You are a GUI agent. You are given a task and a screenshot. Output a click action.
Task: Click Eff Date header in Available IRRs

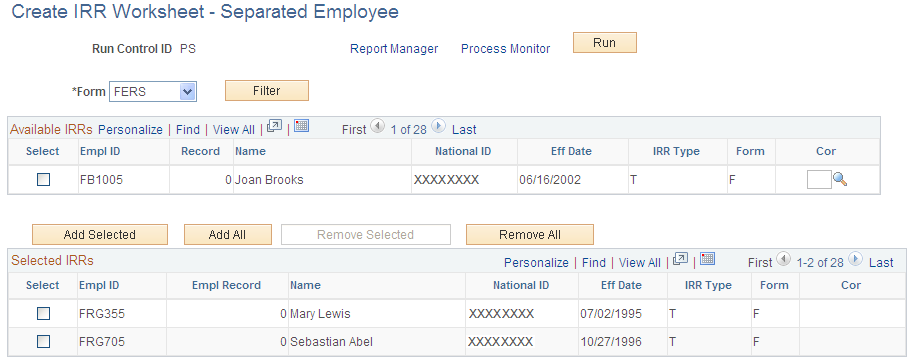point(571,151)
